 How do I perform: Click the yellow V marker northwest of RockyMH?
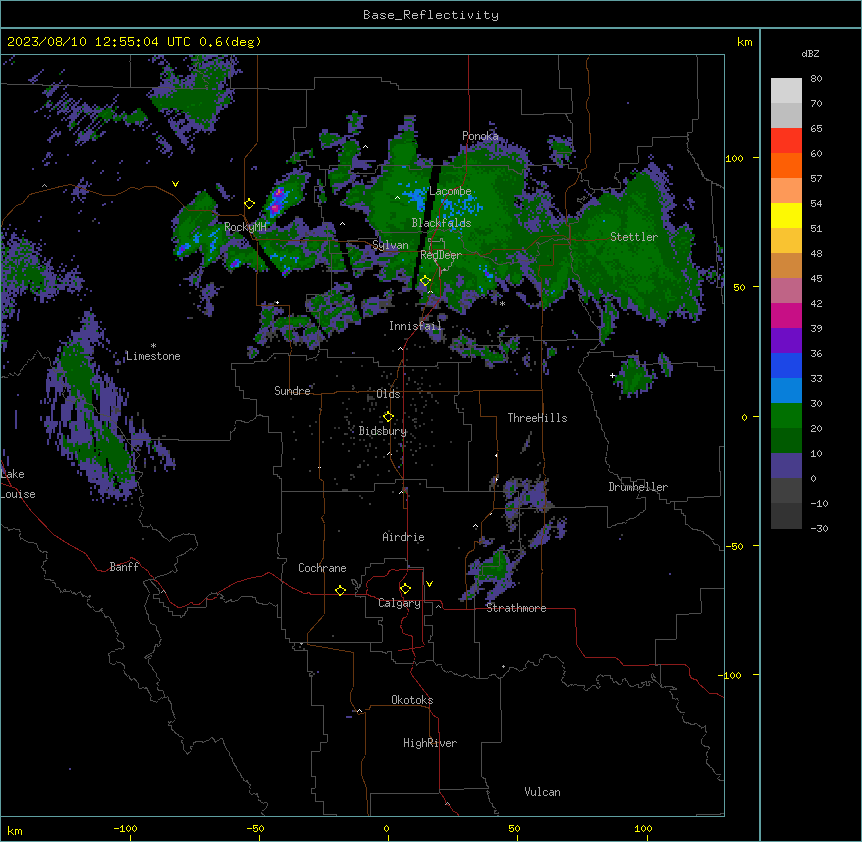click(x=175, y=184)
